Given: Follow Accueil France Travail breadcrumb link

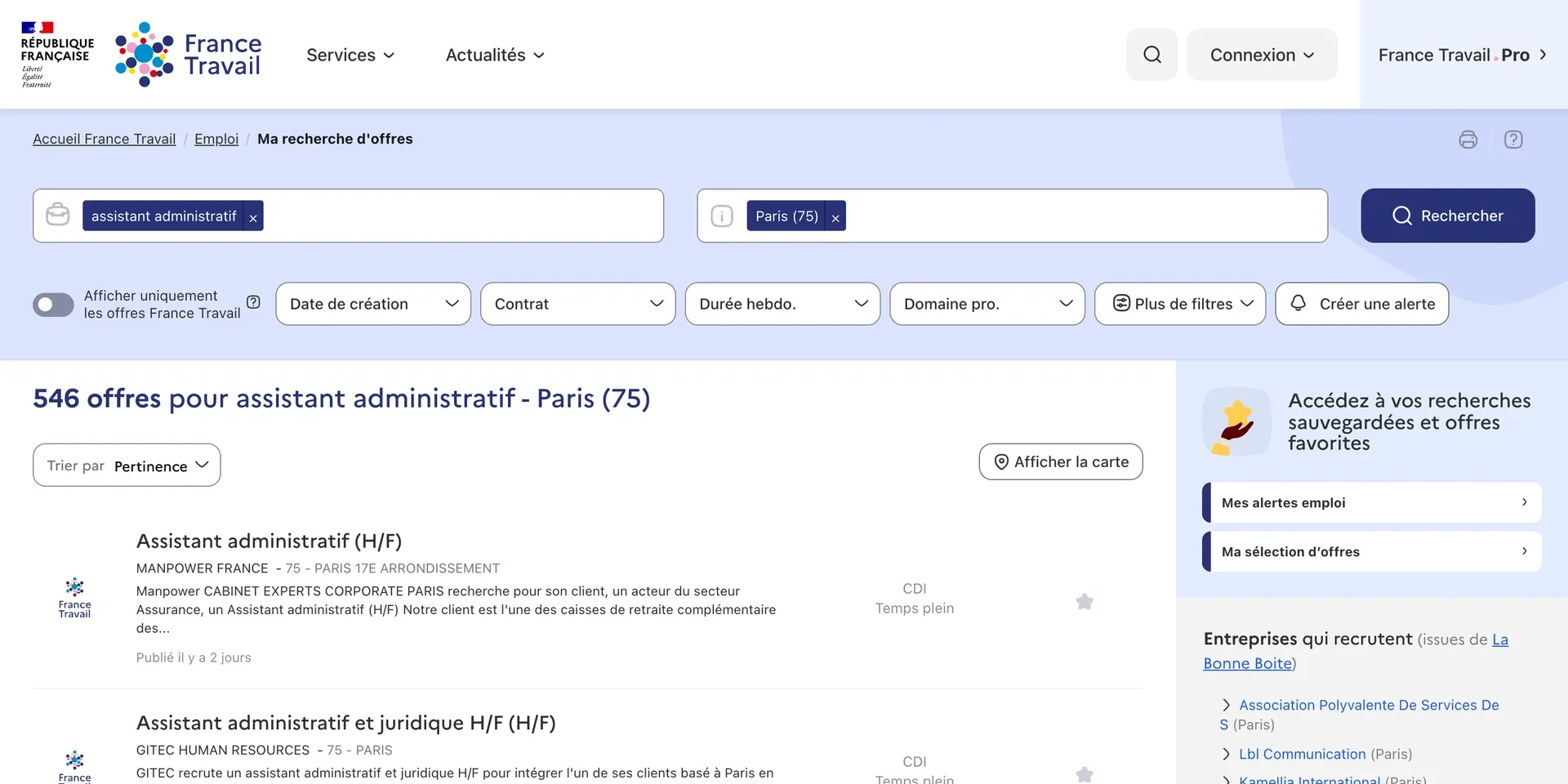Looking at the screenshot, I should pyautogui.click(x=104, y=139).
